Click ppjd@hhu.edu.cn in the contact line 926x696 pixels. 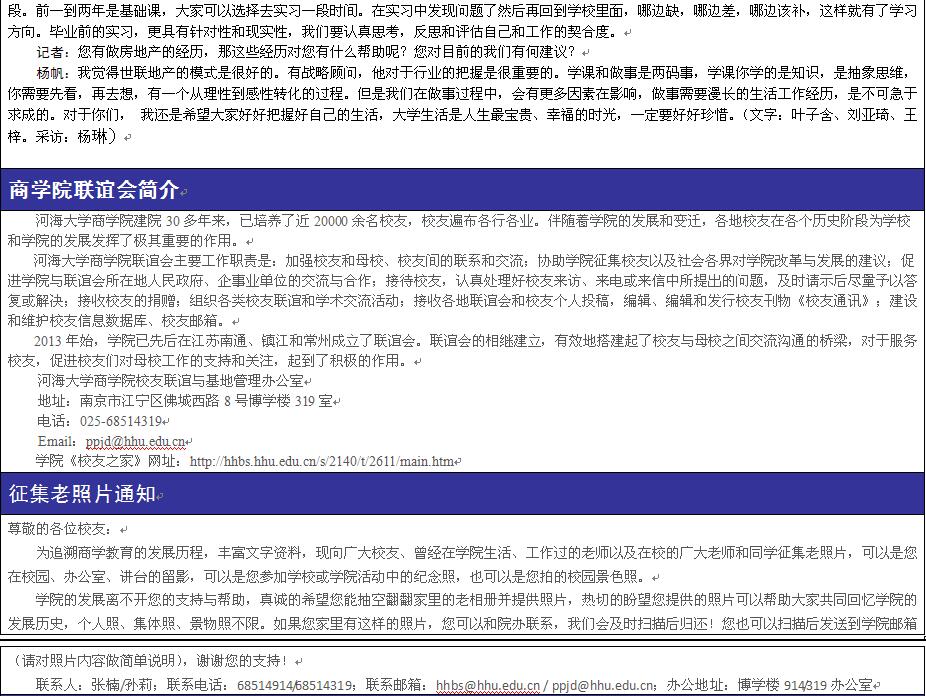602,685
